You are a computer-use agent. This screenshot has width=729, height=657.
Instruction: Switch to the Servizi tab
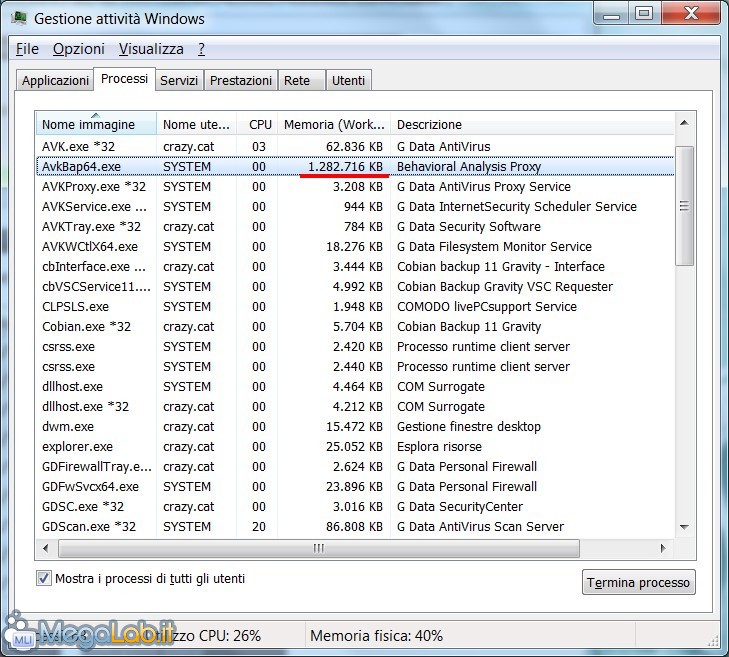(x=179, y=81)
